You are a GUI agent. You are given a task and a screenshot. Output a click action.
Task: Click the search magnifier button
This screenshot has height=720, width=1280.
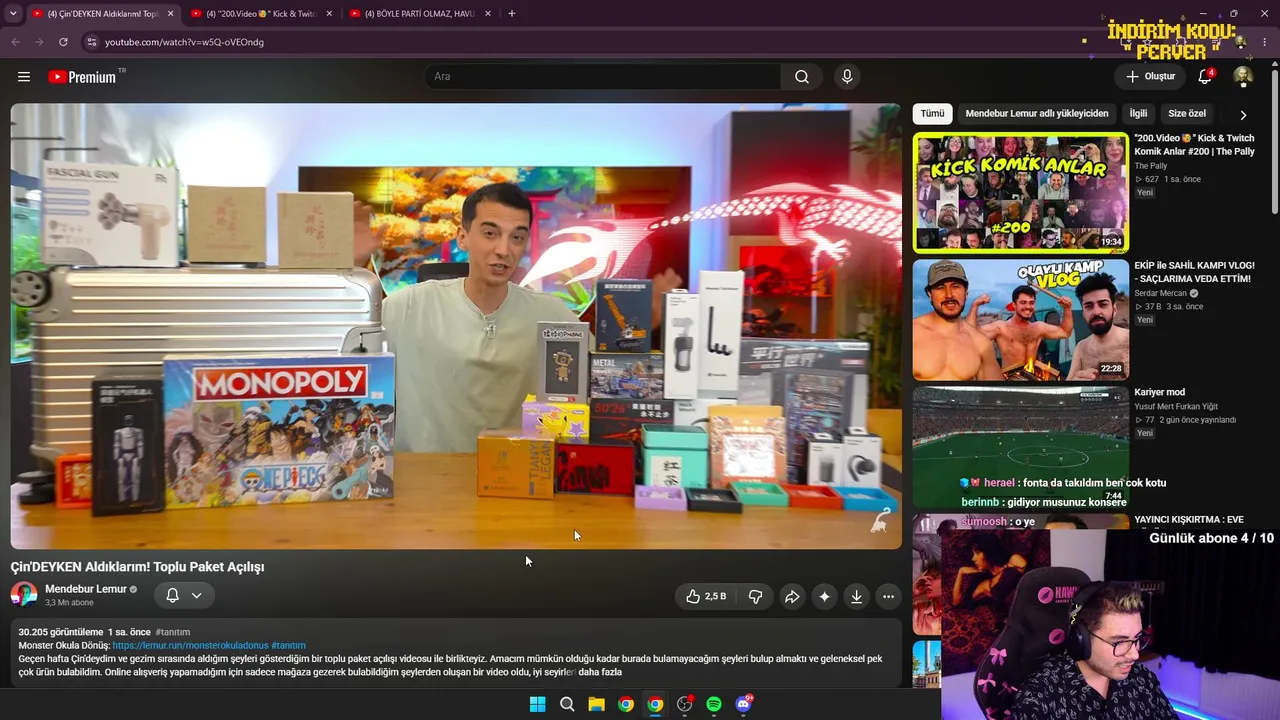coord(802,77)
